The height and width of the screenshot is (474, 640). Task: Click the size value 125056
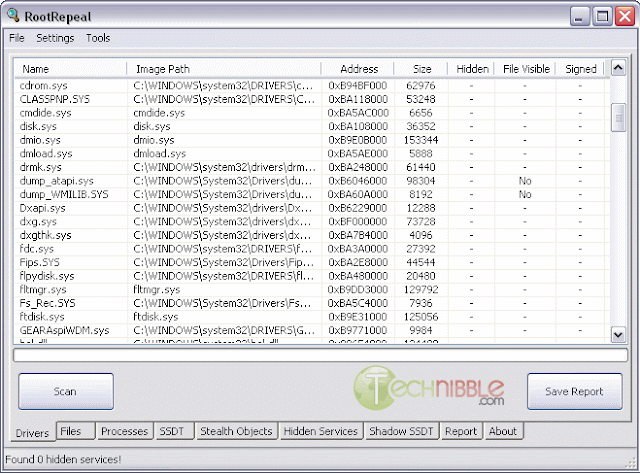421,317
